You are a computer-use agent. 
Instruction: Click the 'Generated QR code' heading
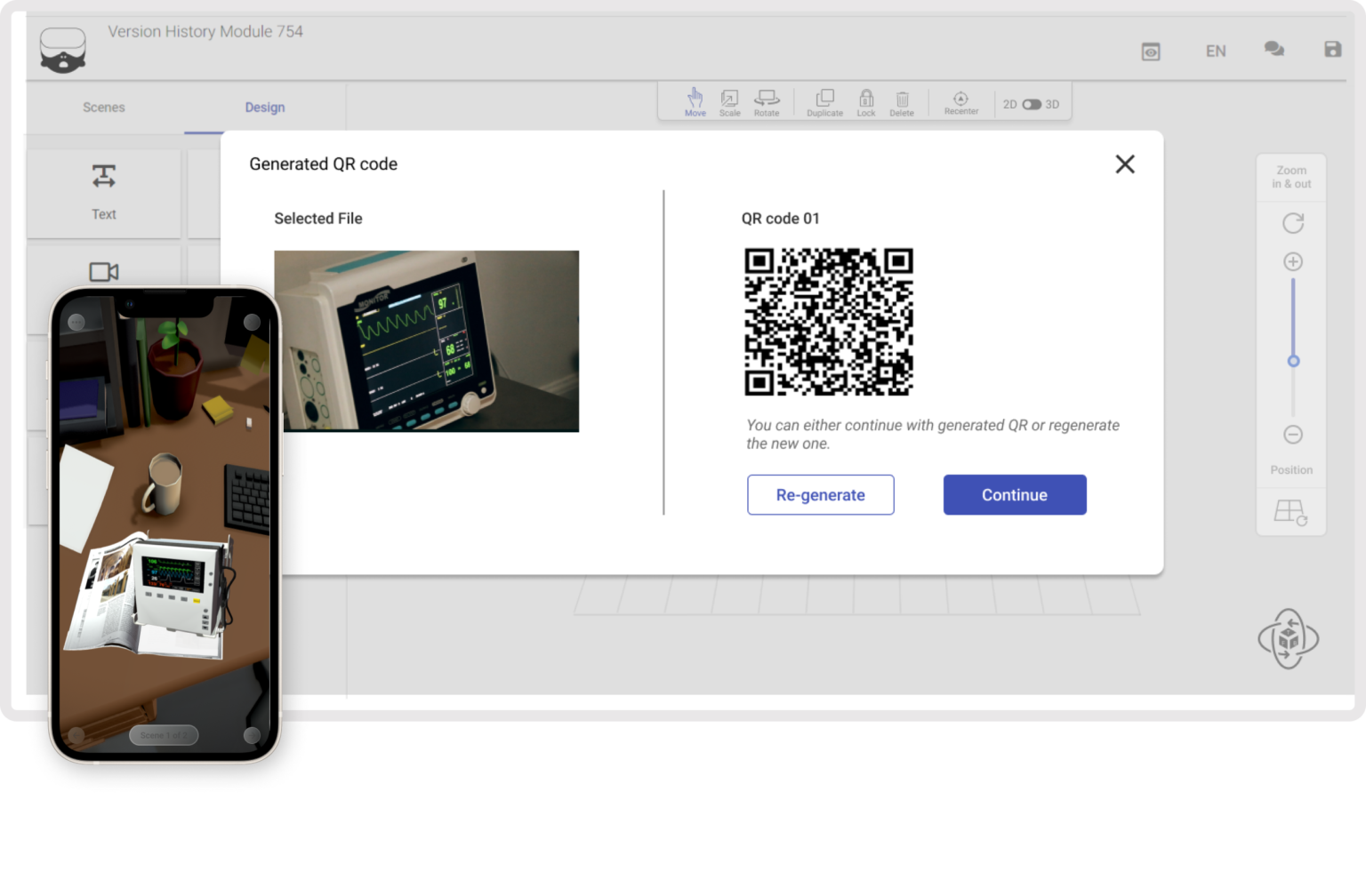(324, 164)
